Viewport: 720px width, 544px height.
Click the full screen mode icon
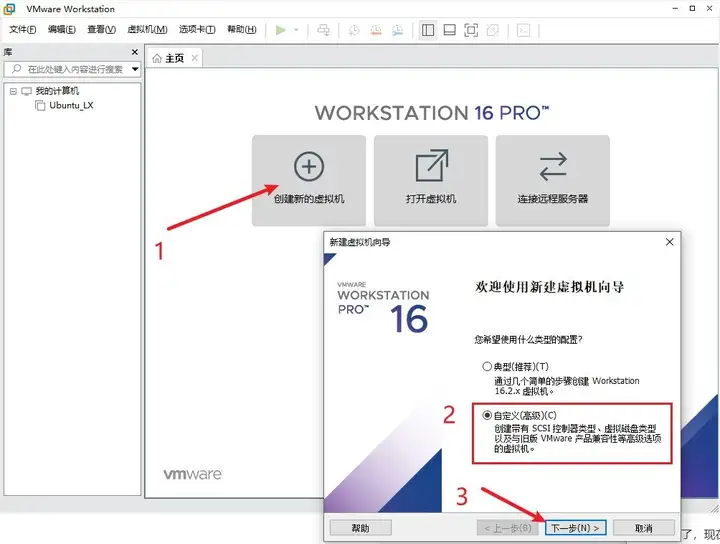click(471, 30)
